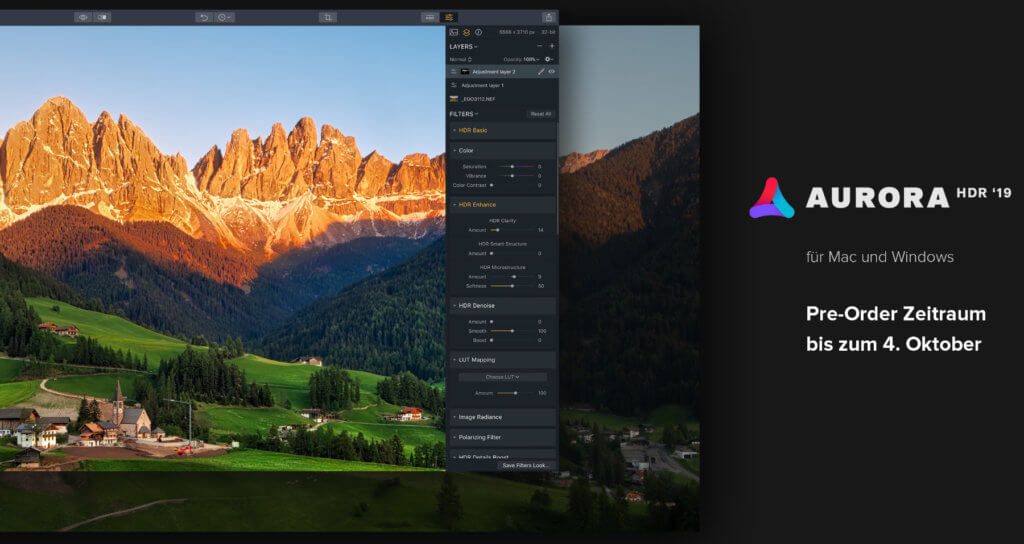Expand the Polarizing Filter section
The height and width of the screenshot is (544, 1024).
tap(502, 438)
